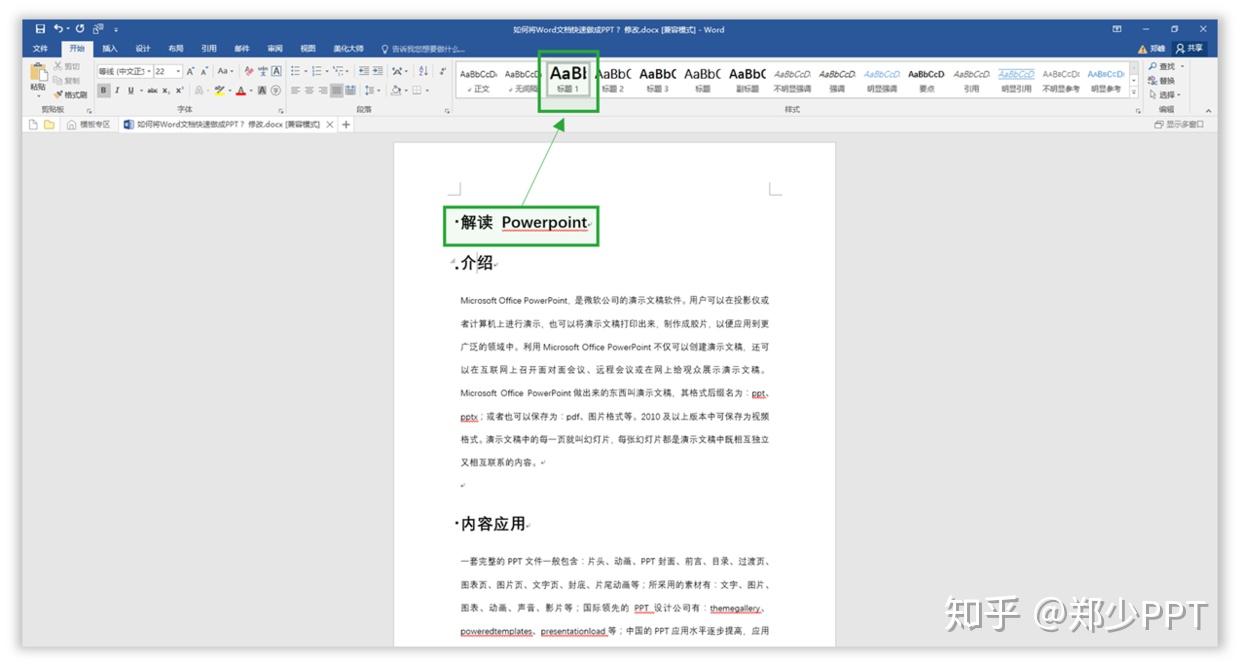1240x666 pixels.
Task: Open folder icon in document tab bar
Action: 49,125
